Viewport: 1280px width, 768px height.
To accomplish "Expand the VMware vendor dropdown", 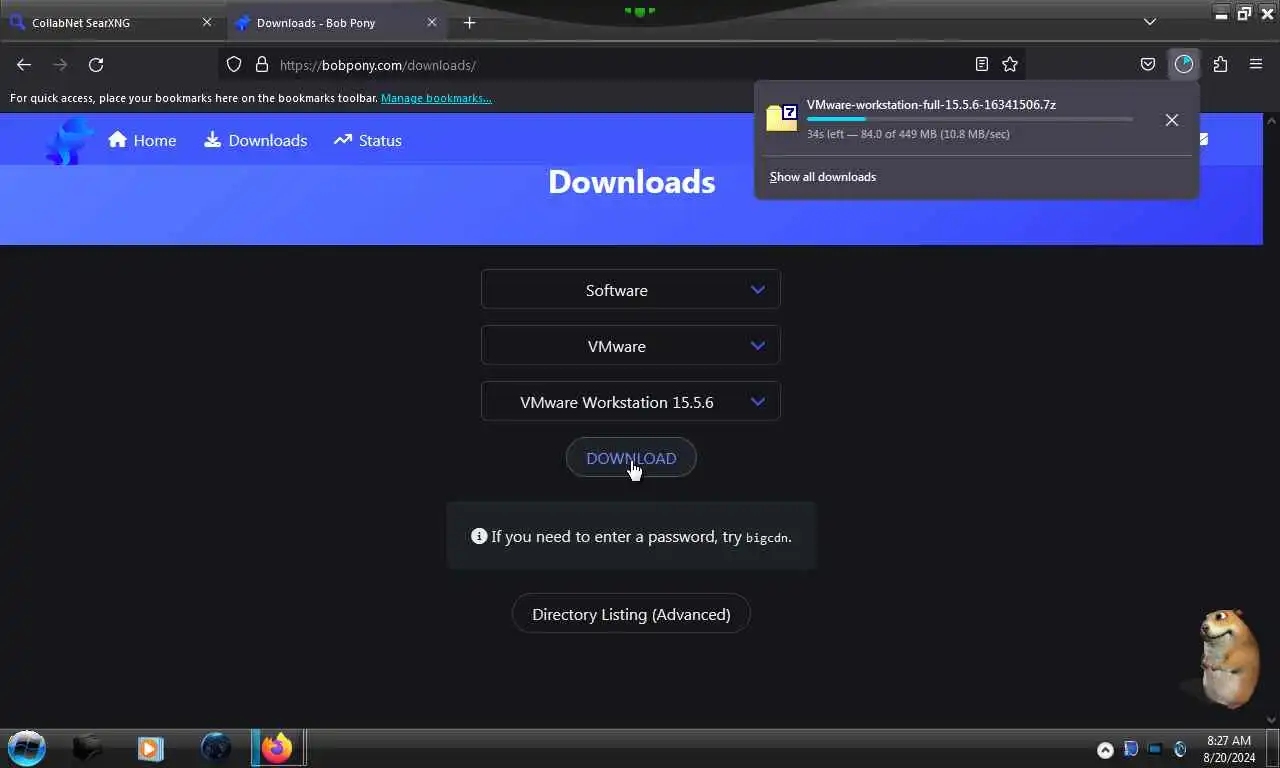I will [x=631, y=346].
